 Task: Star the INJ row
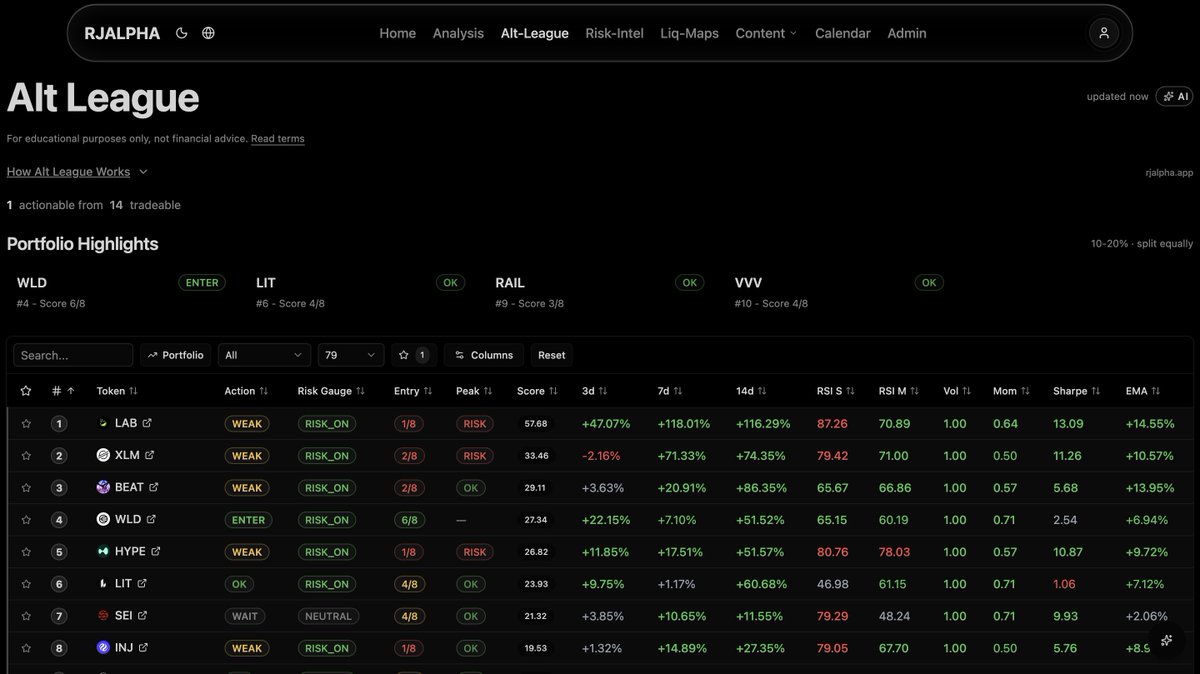tap(26, 648)
